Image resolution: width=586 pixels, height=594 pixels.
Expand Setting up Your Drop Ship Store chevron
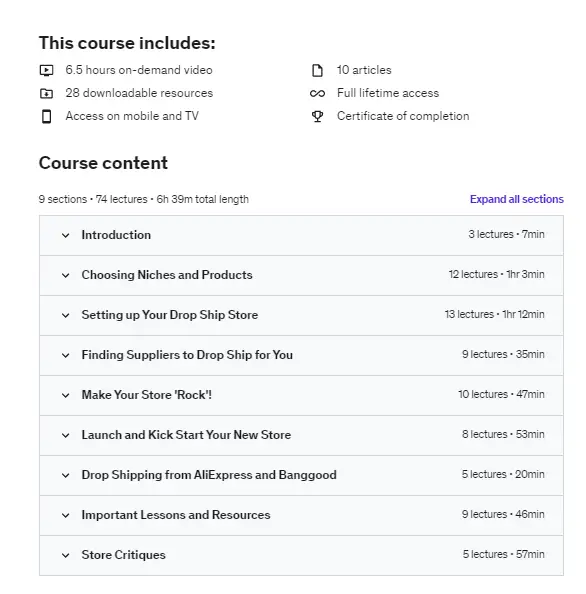pos(66,316)
